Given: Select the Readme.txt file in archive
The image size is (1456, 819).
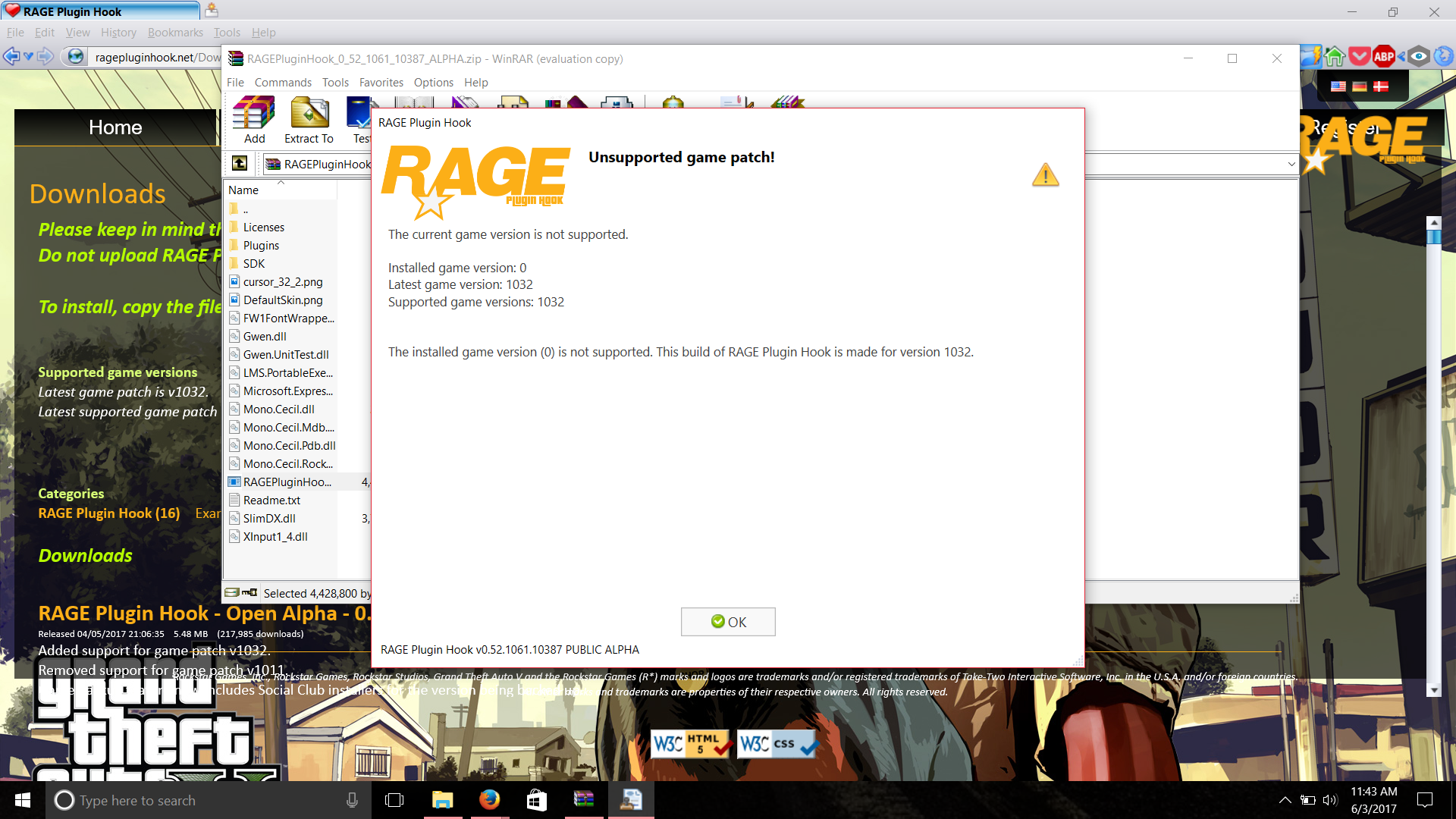Looking at the screenshot, I should point(271,500).
